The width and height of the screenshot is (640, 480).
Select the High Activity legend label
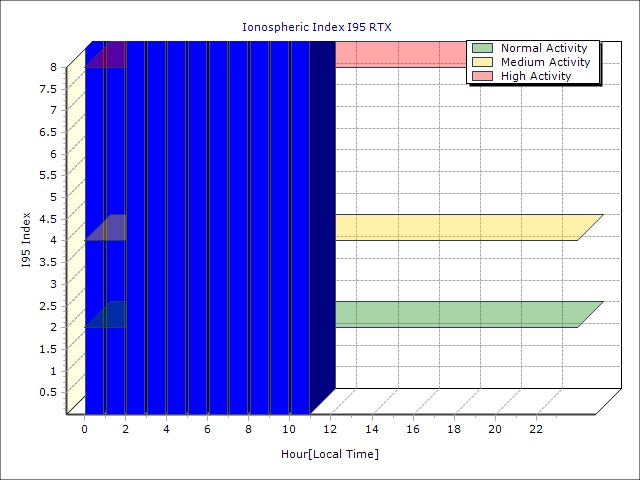[x=536, y=76]
